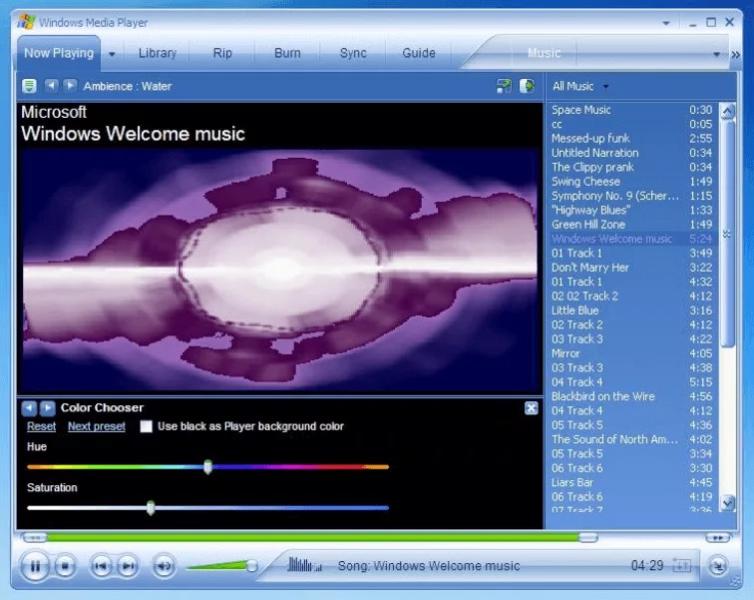Viewport: 754px width, 600px height.
Task: Mute the volume speaker icon
Action: click(164, 566)
